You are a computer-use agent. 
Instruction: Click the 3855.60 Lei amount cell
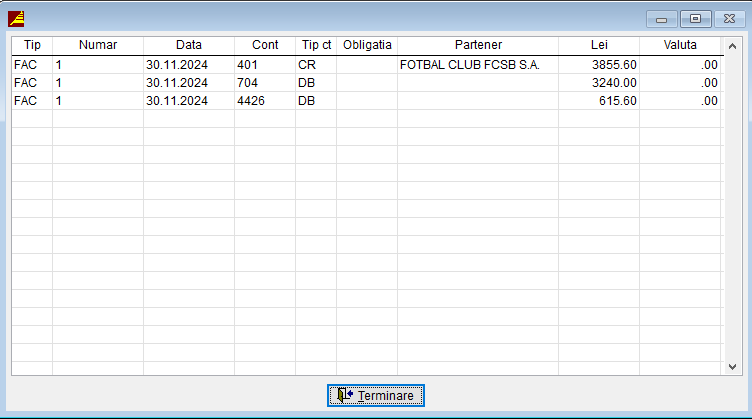tap(613, 65)
